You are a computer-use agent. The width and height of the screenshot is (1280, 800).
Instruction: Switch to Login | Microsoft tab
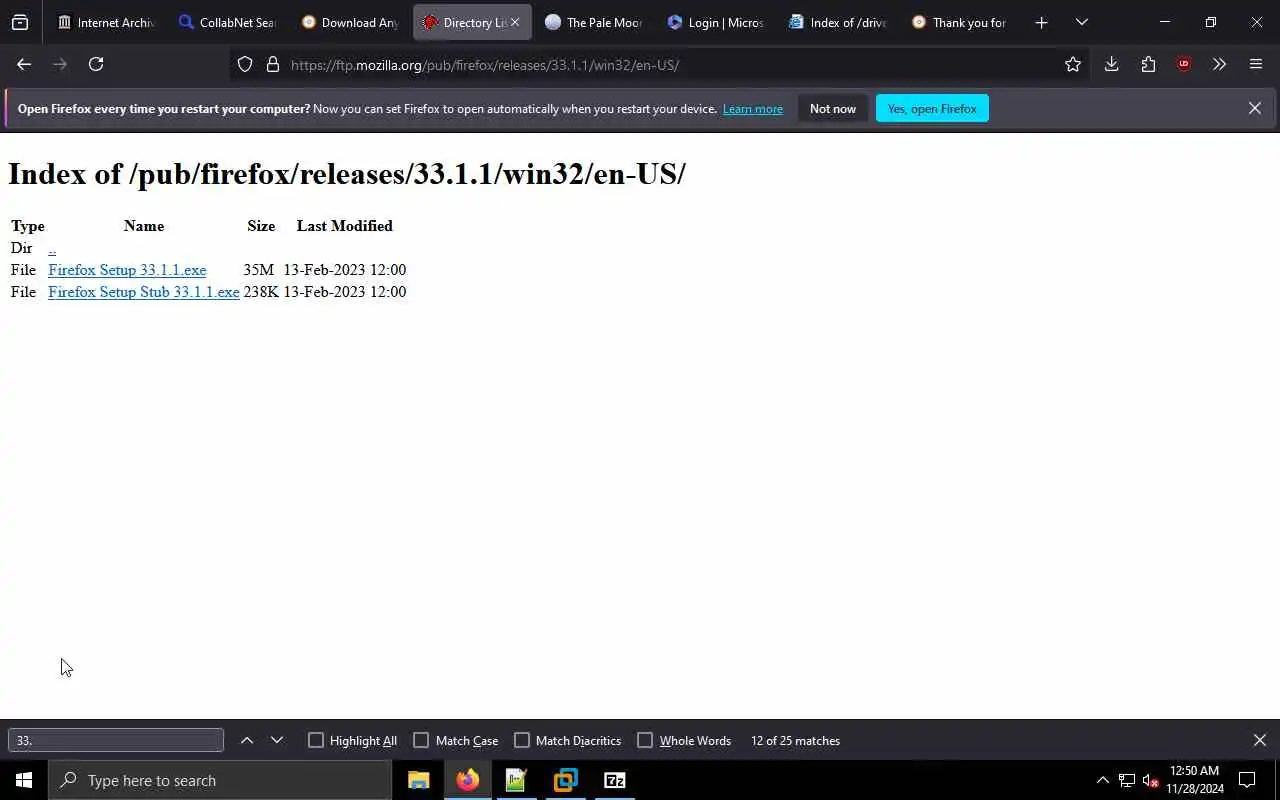pos(716,22)
